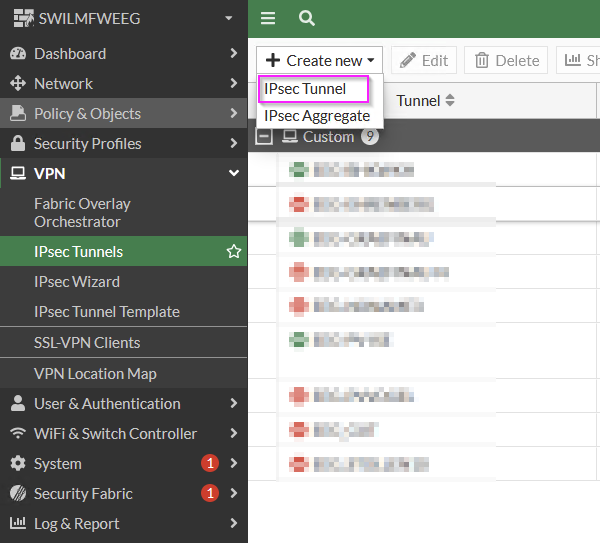Open the IPsec Wizard page
The width and height of the screenshot is (600, 543).
(77, 282)
